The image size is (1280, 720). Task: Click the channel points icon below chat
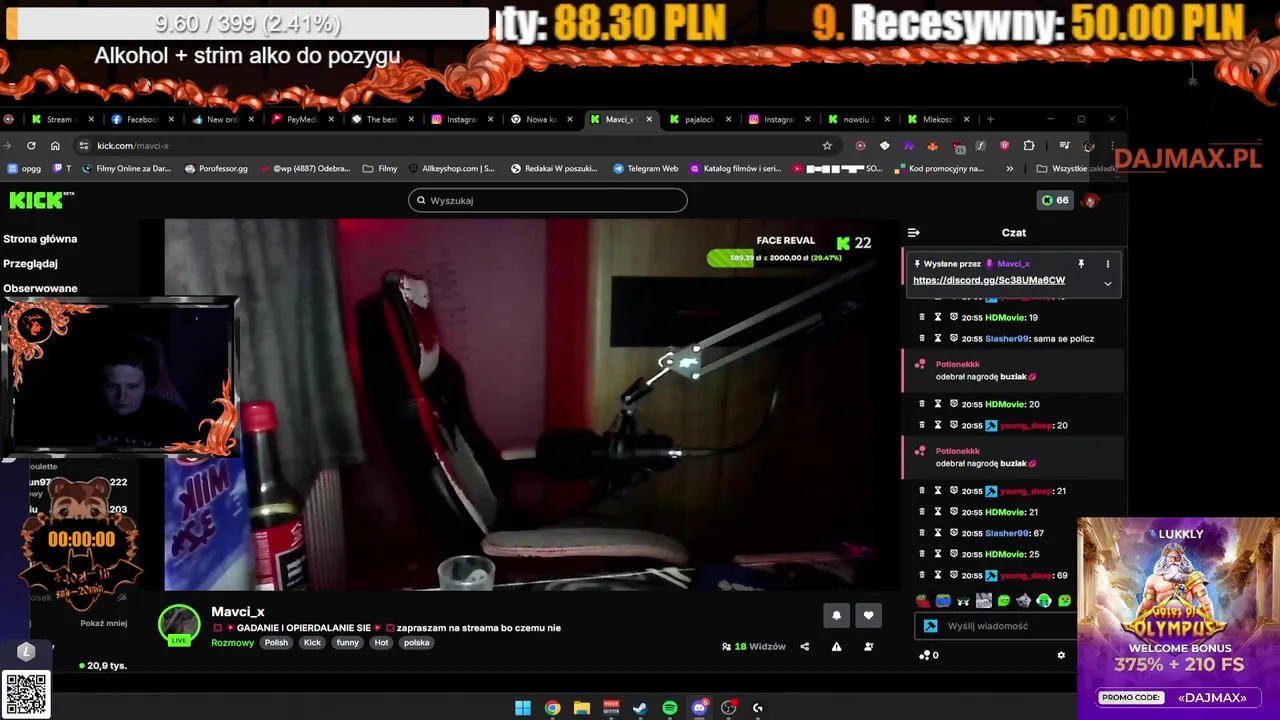pyautogui.click(x=927, y=655)
